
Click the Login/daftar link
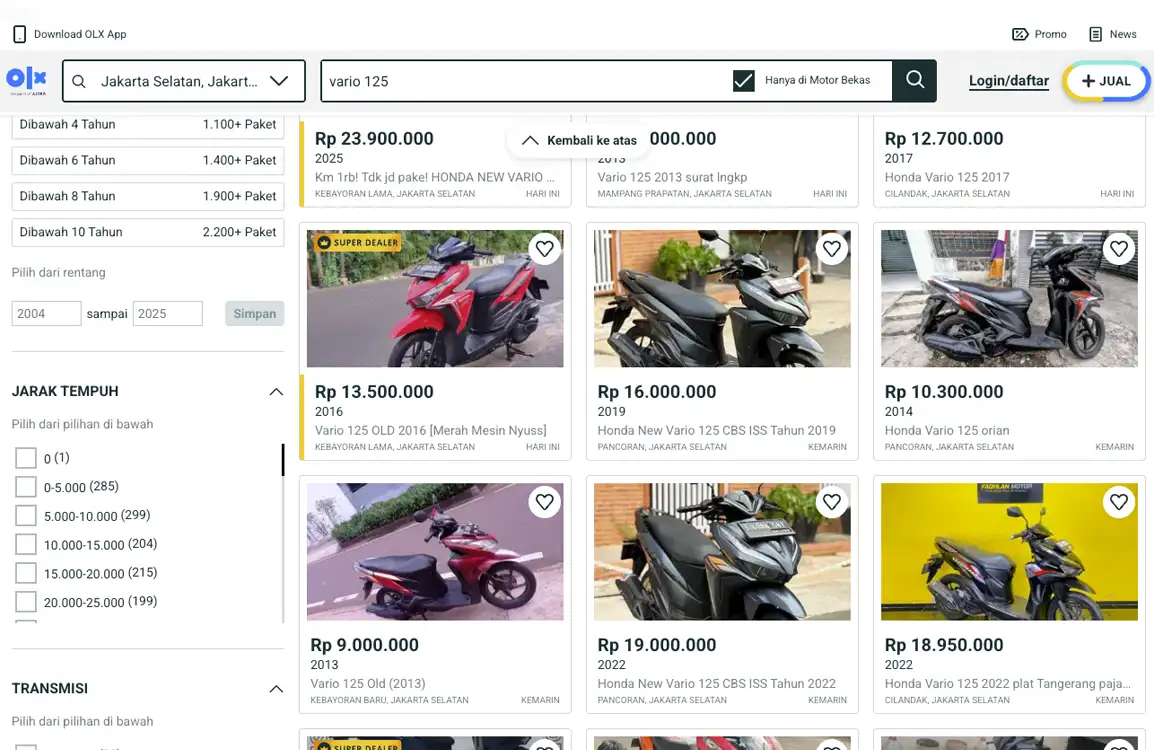coord(1009,81)
